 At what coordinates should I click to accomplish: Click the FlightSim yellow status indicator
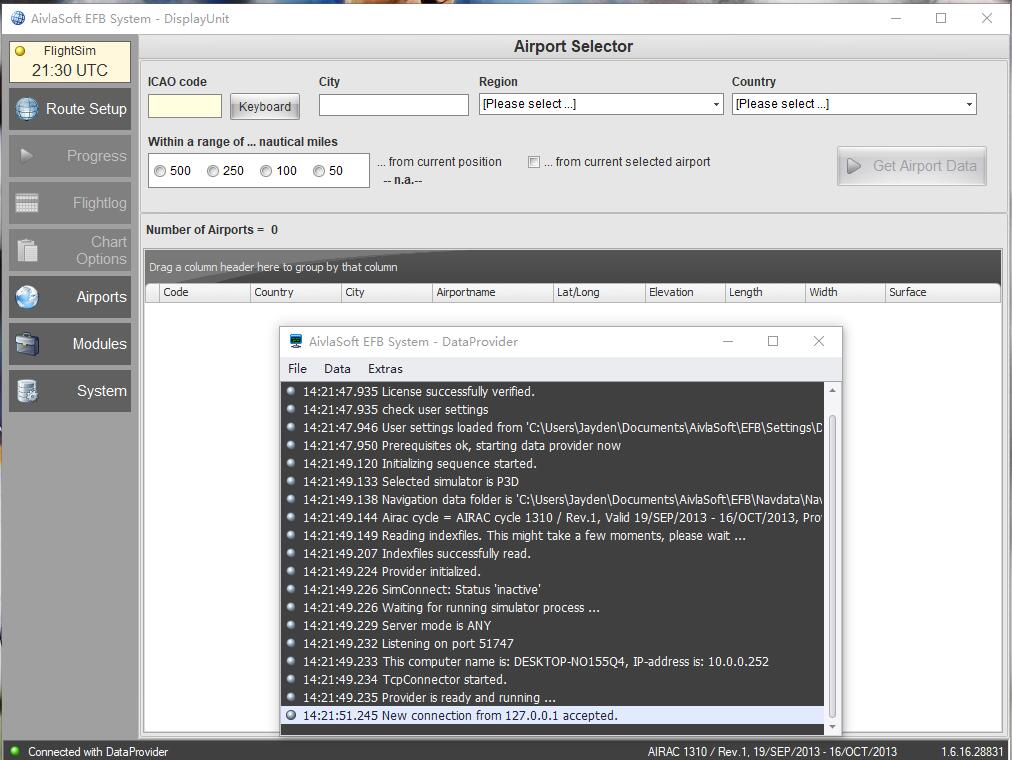click(20, 51)
